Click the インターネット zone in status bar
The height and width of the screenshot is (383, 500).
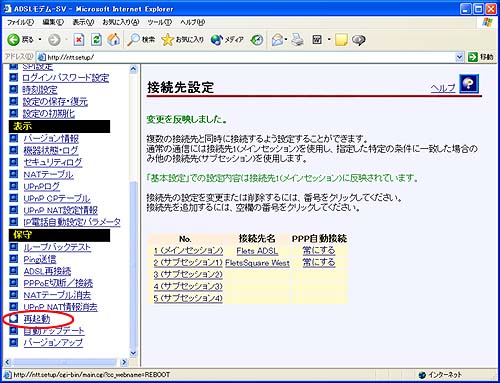440,375
